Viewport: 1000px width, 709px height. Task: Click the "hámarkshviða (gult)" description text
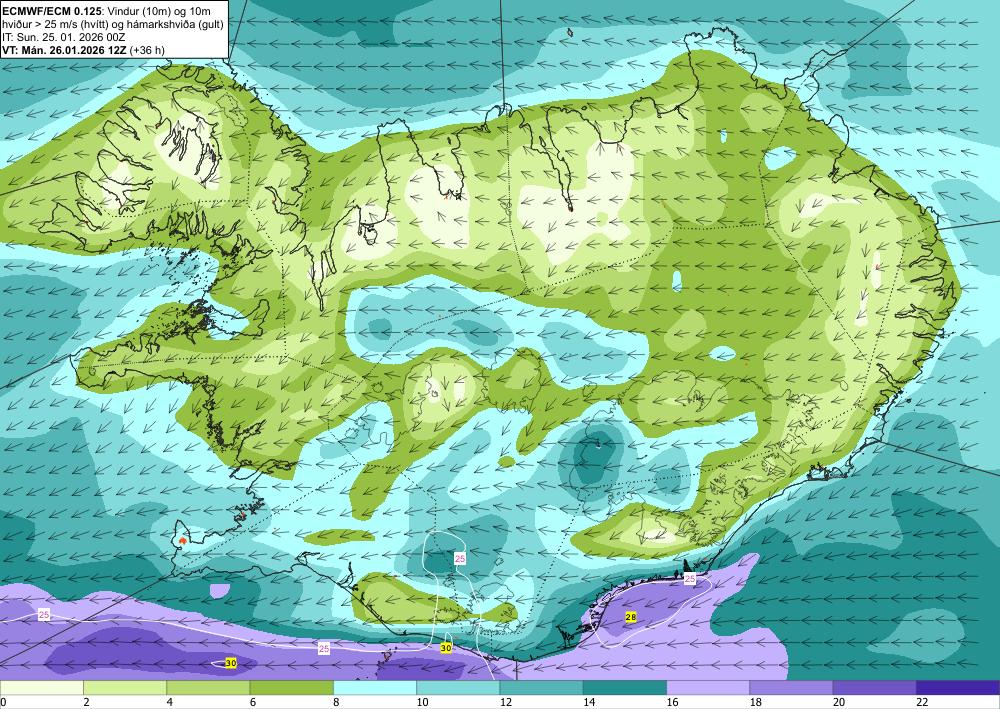click(177, 24)
